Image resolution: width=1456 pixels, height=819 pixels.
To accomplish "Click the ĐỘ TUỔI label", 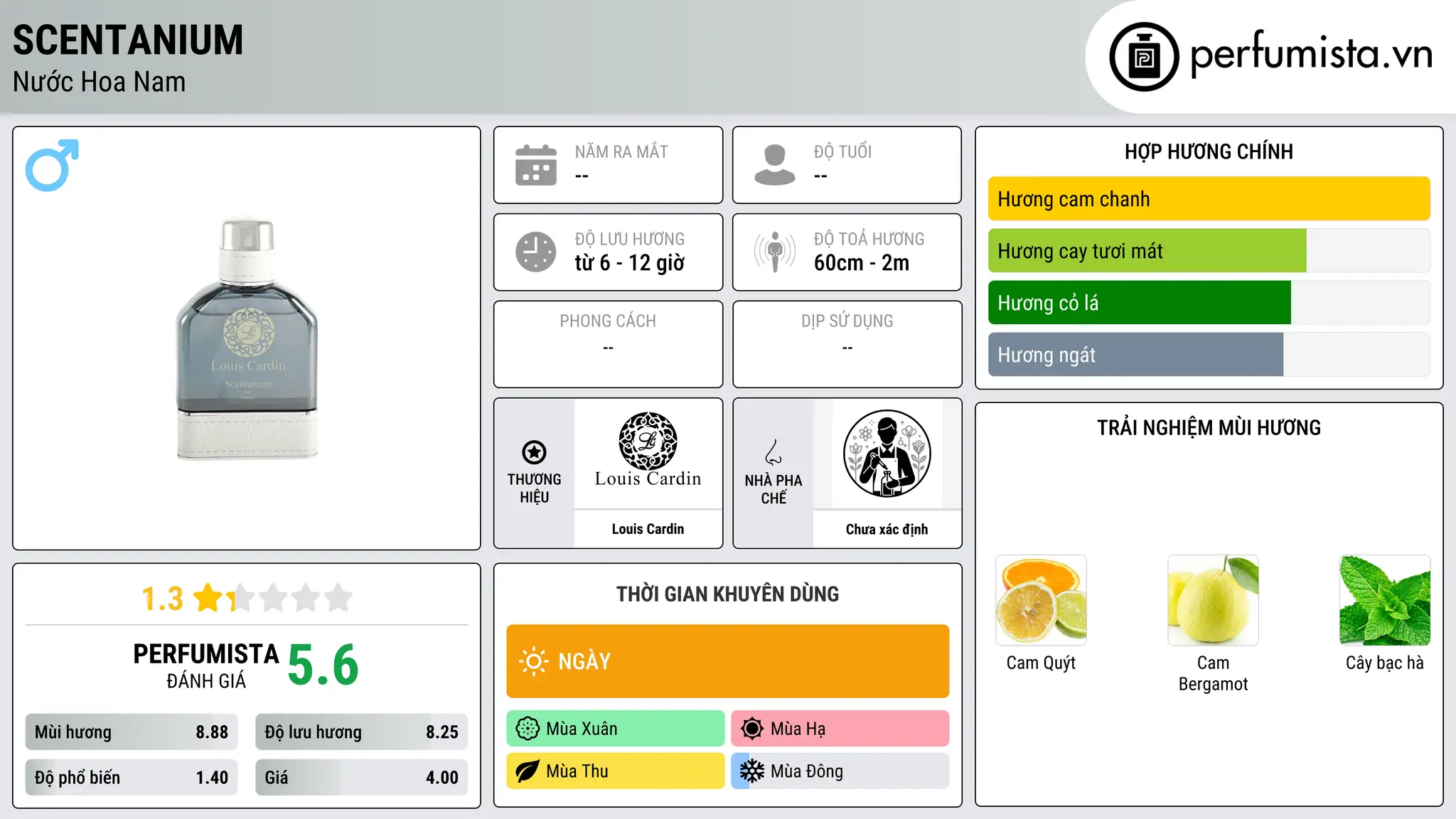I will (x=842, y=151).
